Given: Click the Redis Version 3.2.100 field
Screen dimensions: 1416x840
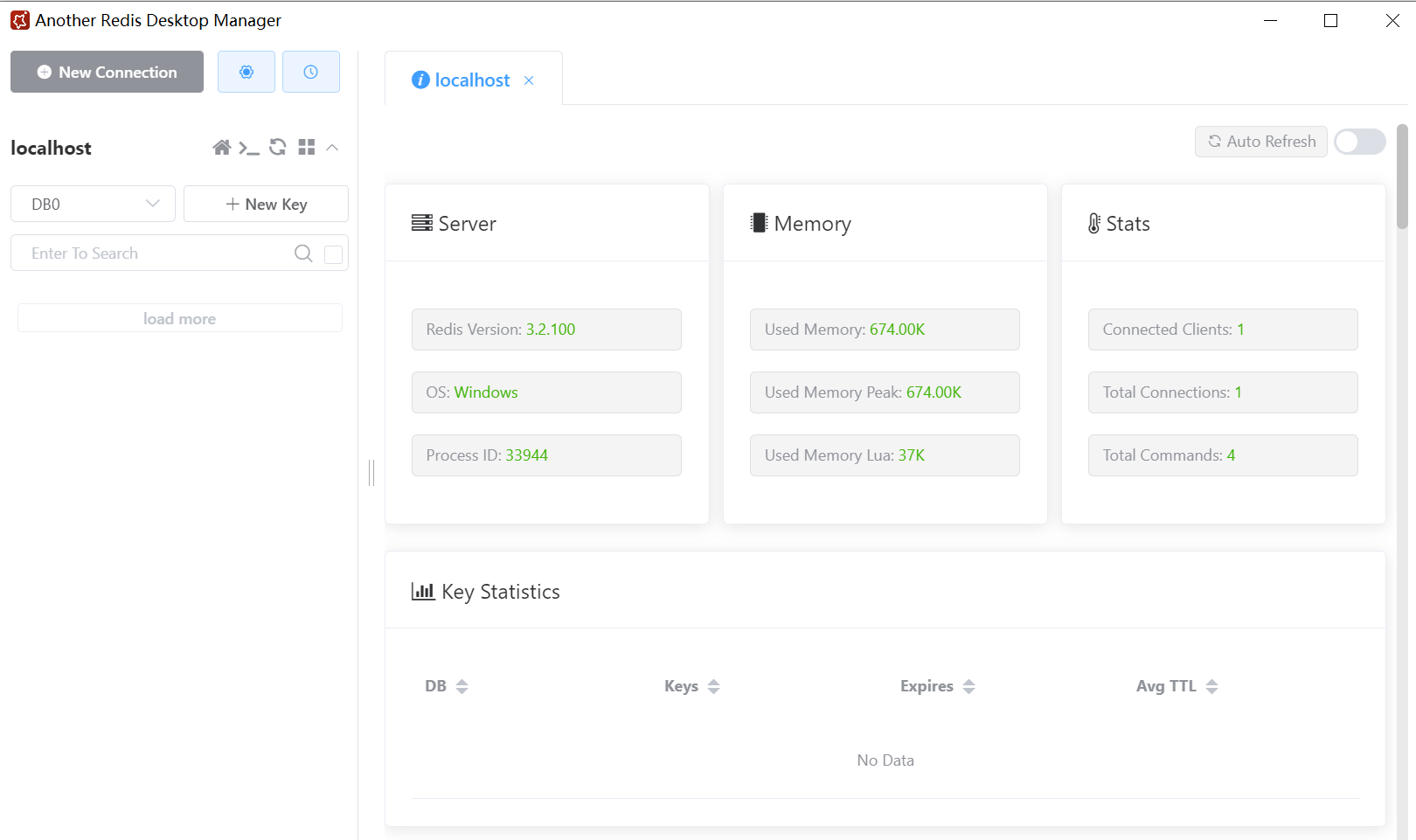Looking at the screenshot, I should tap(546, 330).
